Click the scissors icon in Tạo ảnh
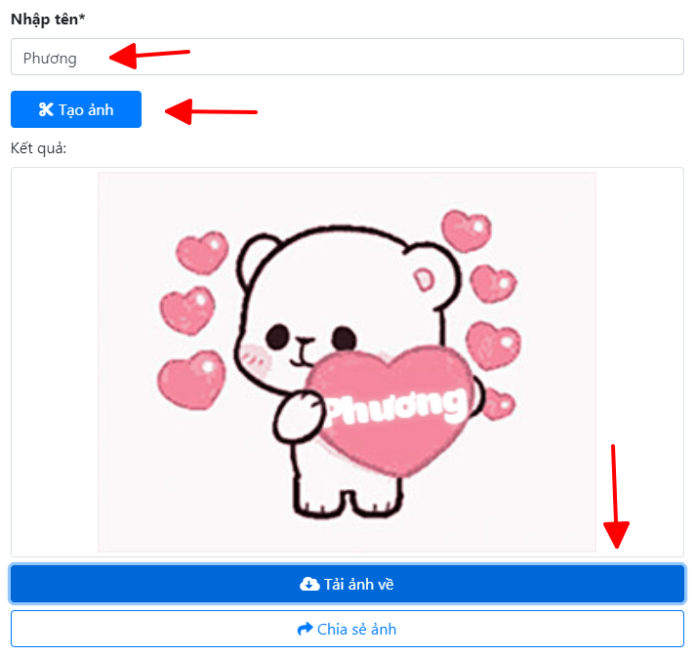 pyautogui.click(x=45, y=110)
